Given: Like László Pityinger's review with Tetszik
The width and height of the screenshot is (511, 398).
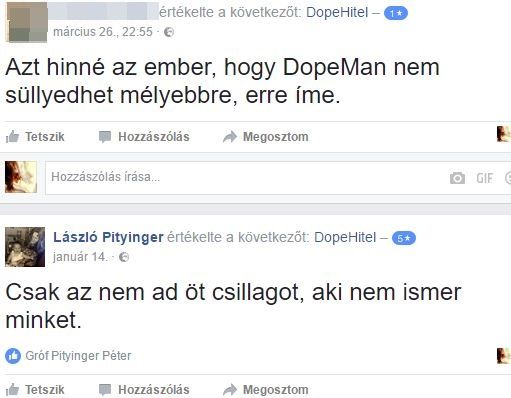Looking at the screenshot, I should click(35, 390).
